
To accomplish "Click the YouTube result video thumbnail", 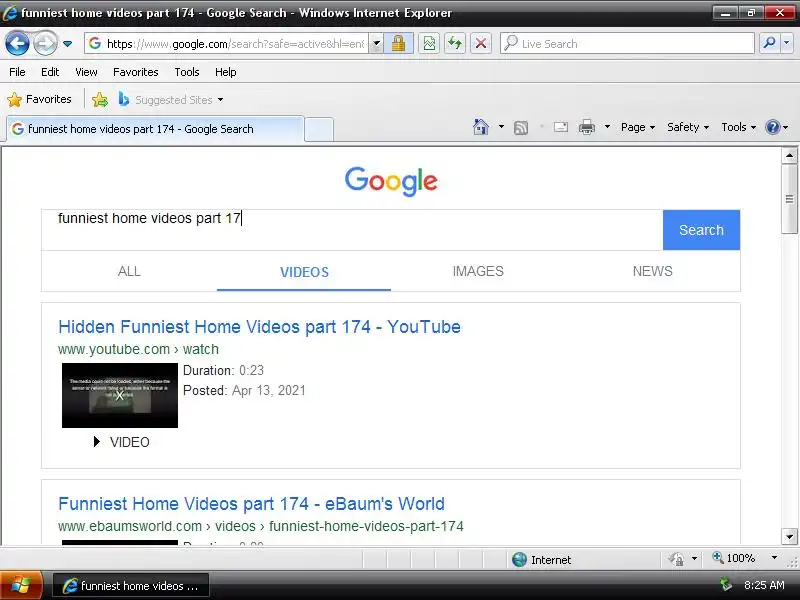I will tap(120, 395).
